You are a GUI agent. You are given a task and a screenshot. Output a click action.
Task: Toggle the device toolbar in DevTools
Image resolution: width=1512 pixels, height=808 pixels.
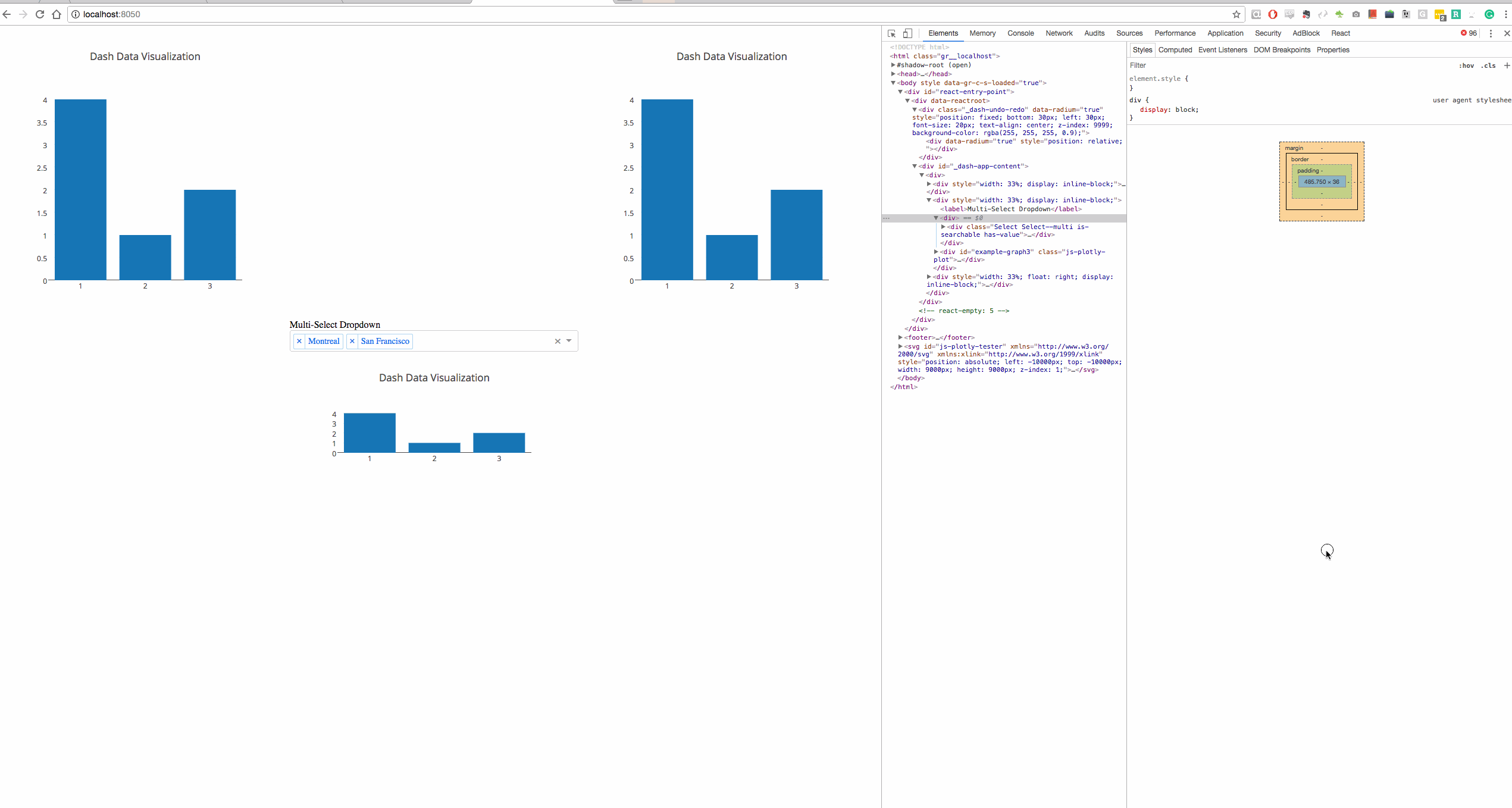tap(907, 33)
